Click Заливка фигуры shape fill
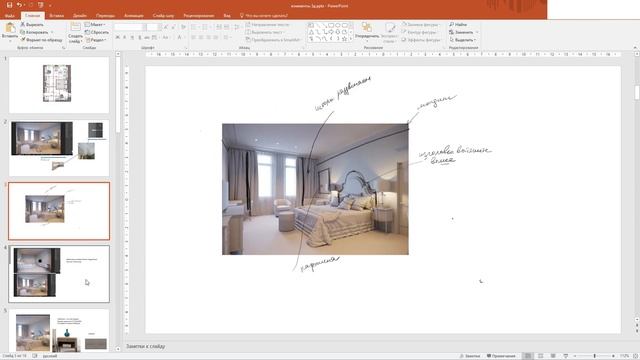640x360 pixels. pyautogui.click(x=420, y=24)
